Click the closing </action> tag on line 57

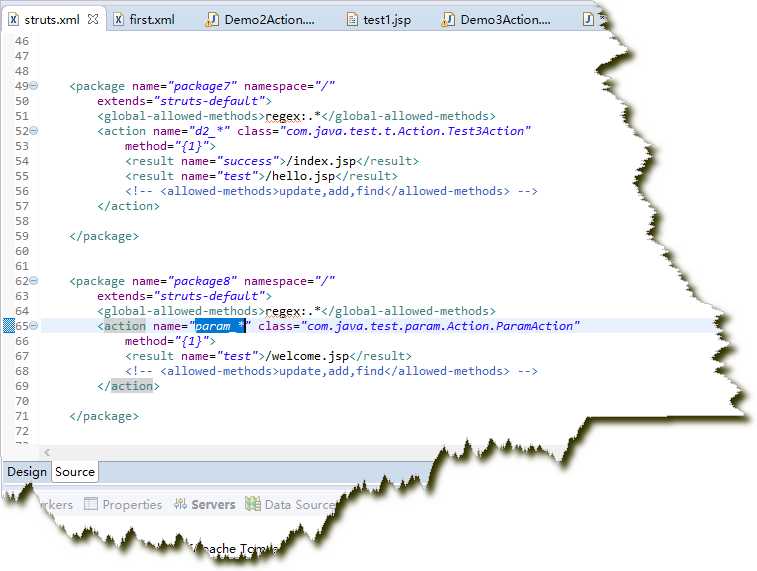pyautogui.click(x=128, y=206)
